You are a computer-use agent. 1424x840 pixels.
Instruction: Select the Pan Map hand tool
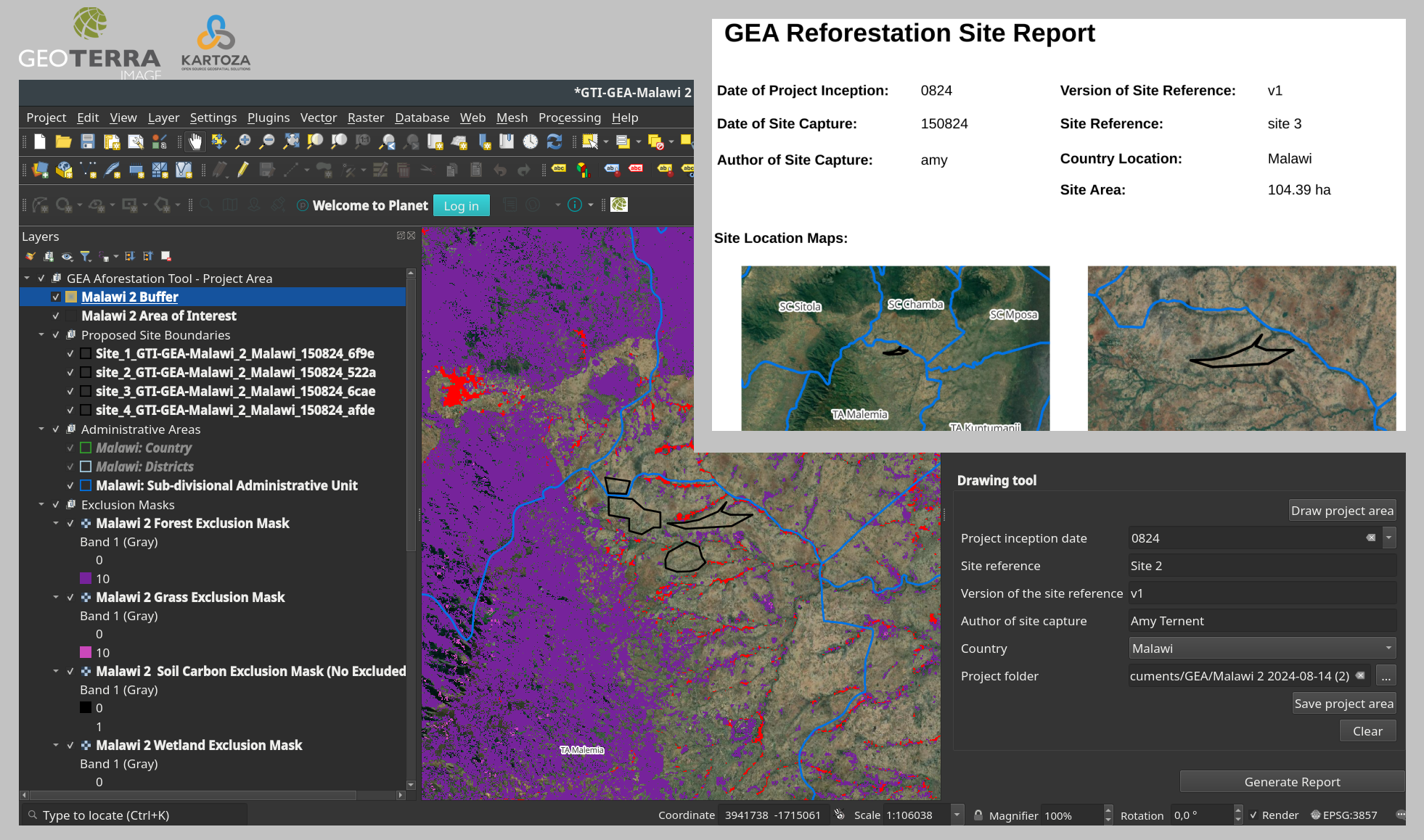pos(195,142)
